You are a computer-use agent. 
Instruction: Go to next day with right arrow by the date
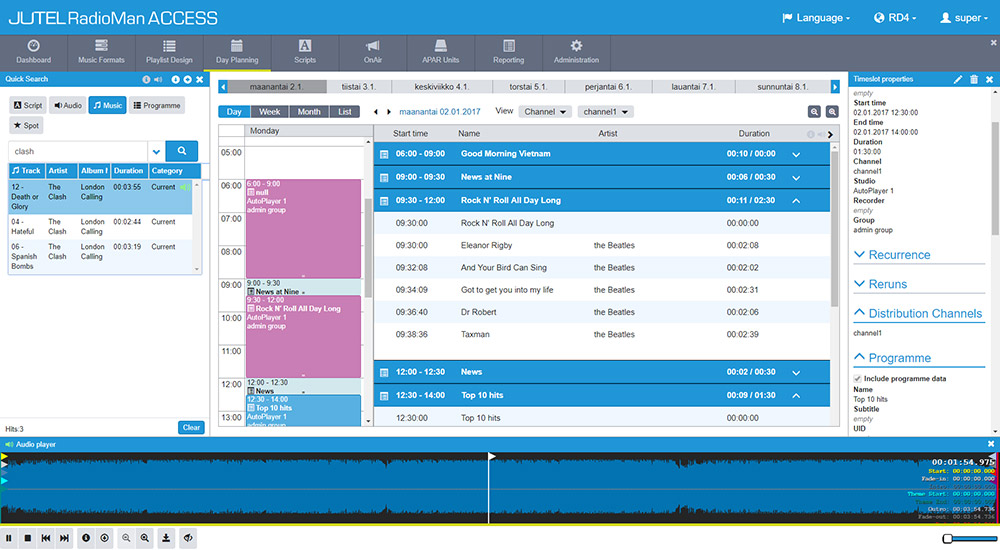tap(389, 112)
